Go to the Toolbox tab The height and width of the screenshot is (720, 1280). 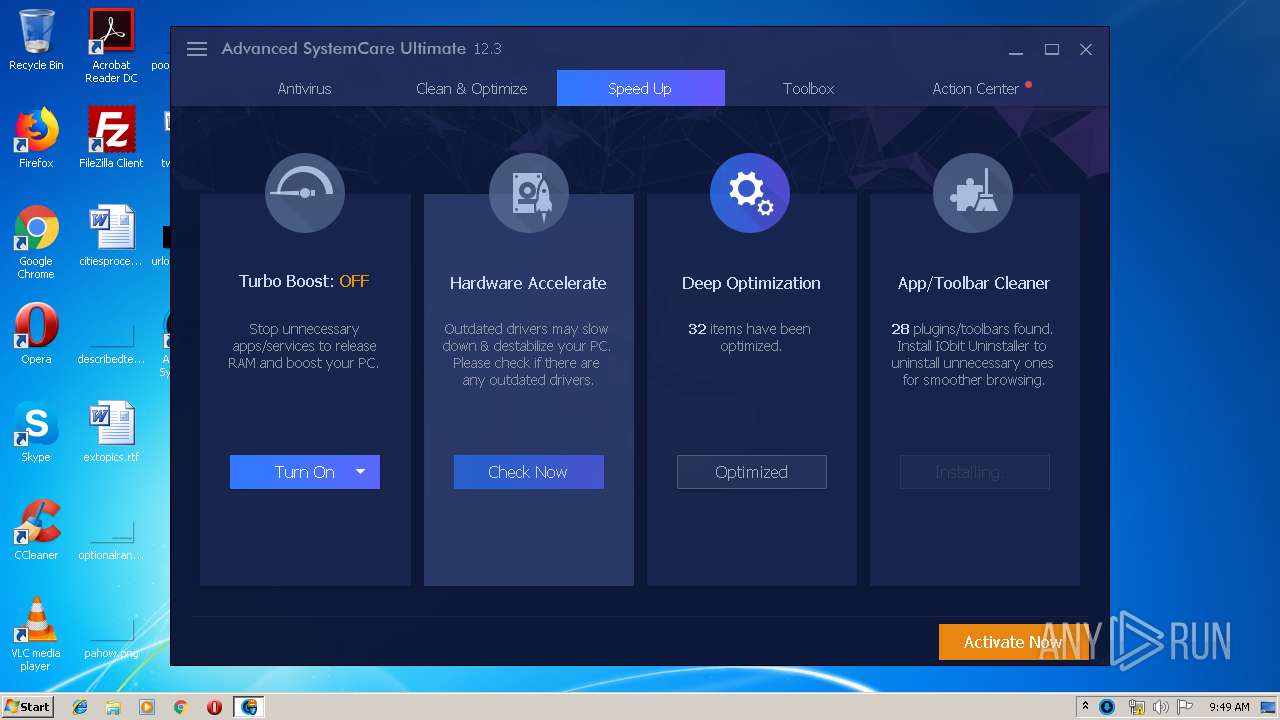click(x=808, y=88)
